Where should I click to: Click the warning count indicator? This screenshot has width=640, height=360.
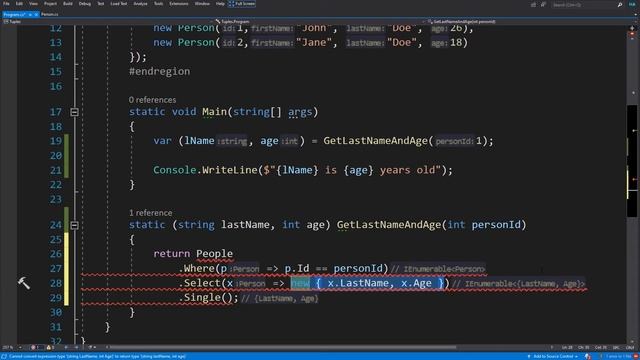[x=51, y=347]
